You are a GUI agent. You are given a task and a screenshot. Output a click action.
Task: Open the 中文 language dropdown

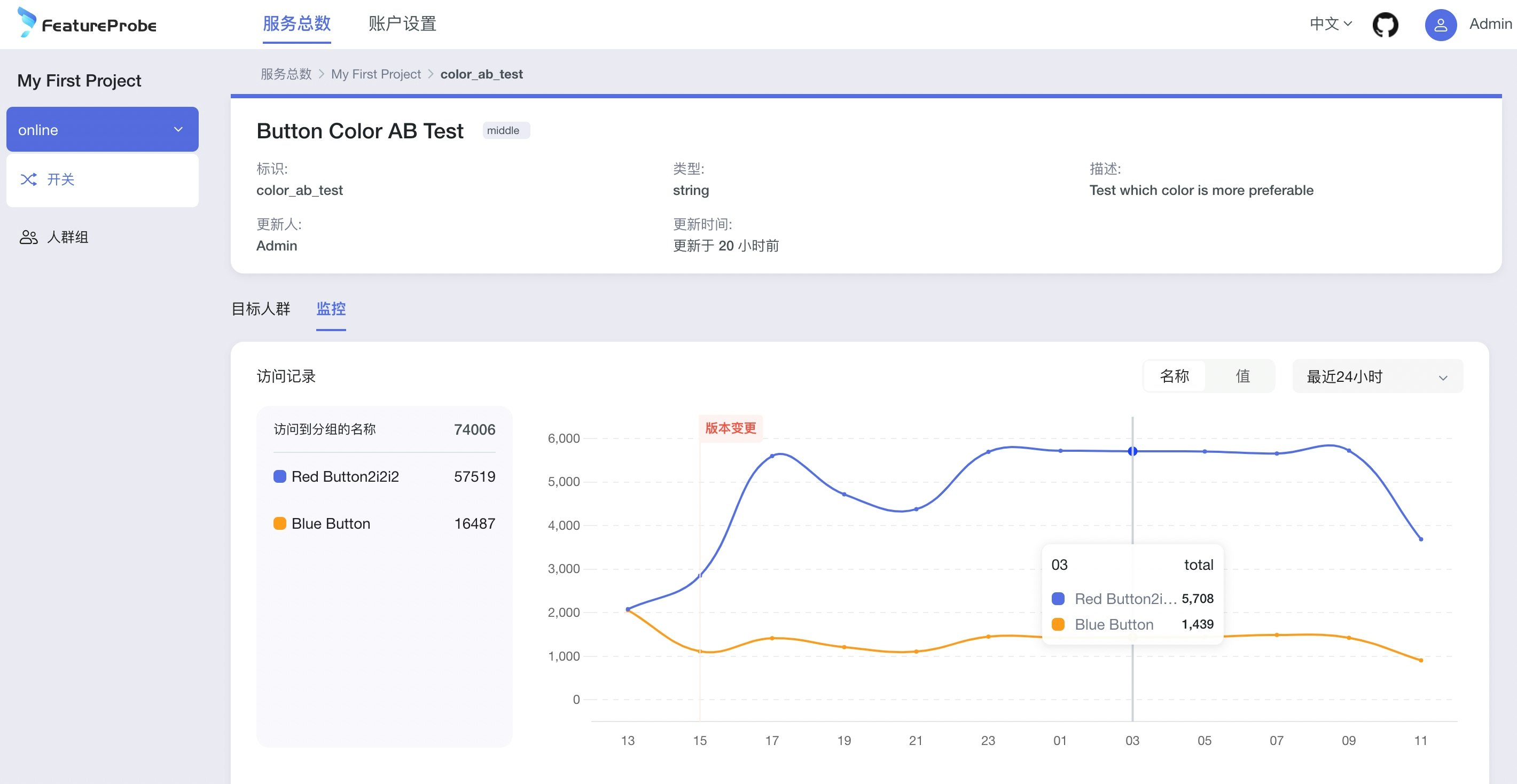(1331, 23)
